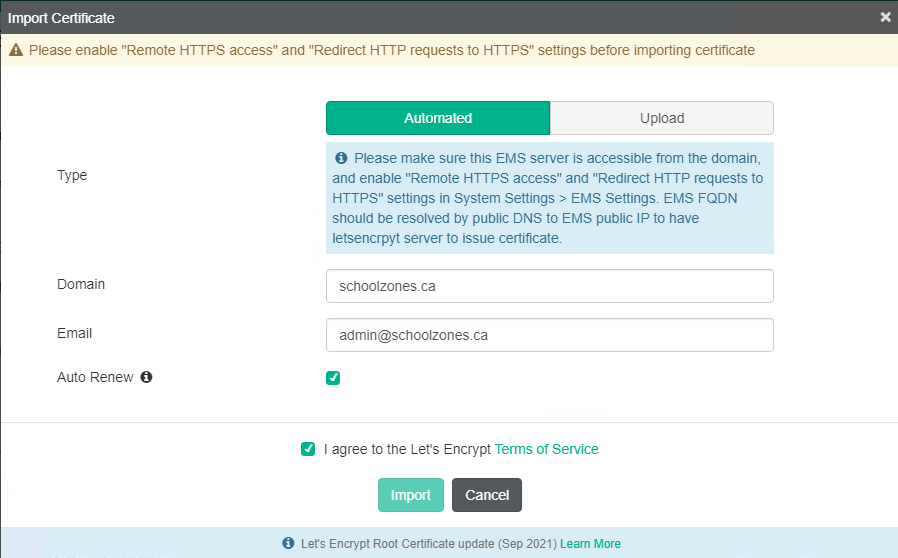Select the Automated type tab
The height and width of the screenshot is (558, 898).
pyautogui.click(x=438, y=118)
